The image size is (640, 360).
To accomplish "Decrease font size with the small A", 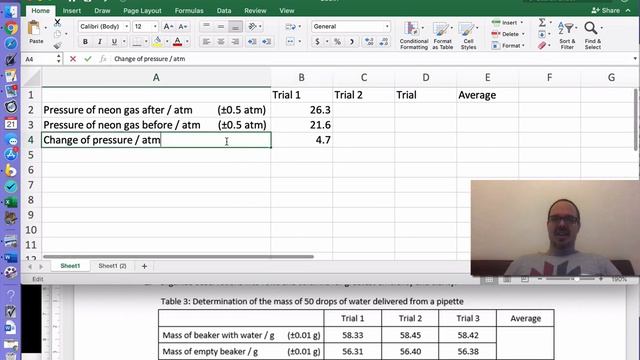I will (x=182, y=27).
